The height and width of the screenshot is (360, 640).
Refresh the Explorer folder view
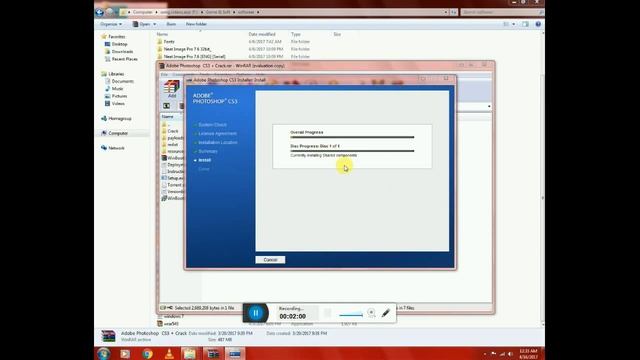point(453,12)
